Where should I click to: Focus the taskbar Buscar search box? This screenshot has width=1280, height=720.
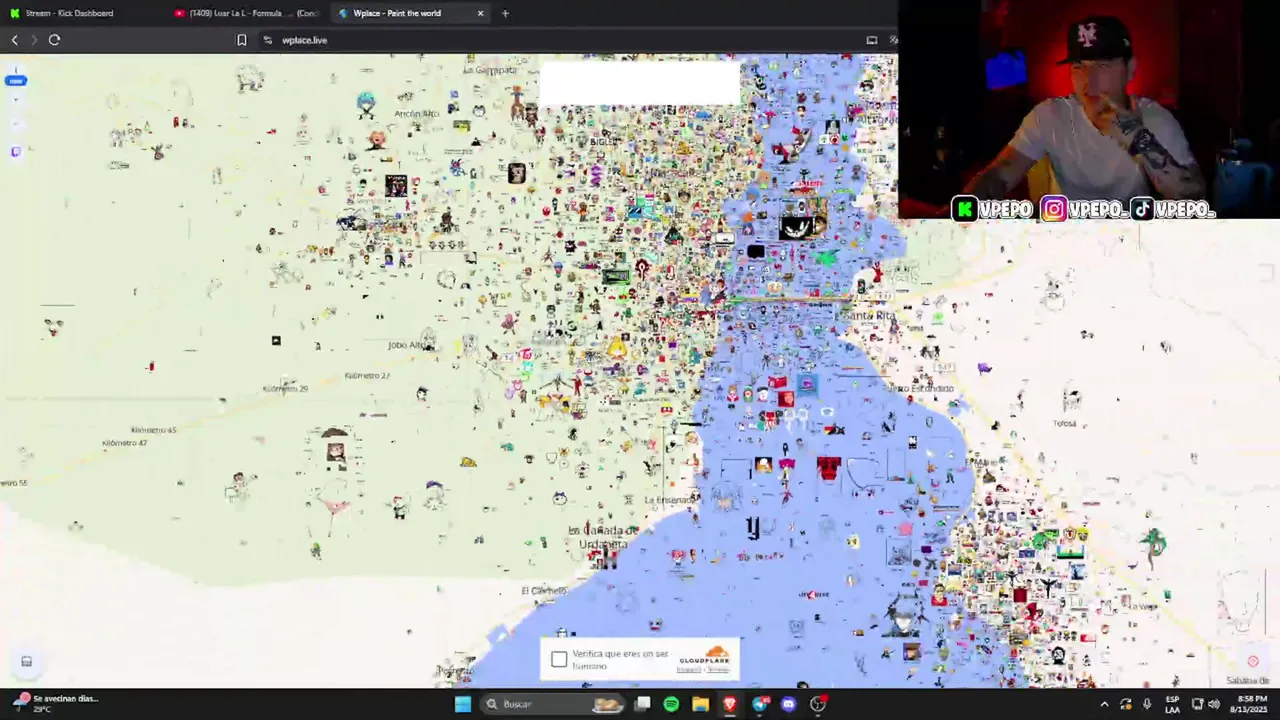(x=555, y=704)
